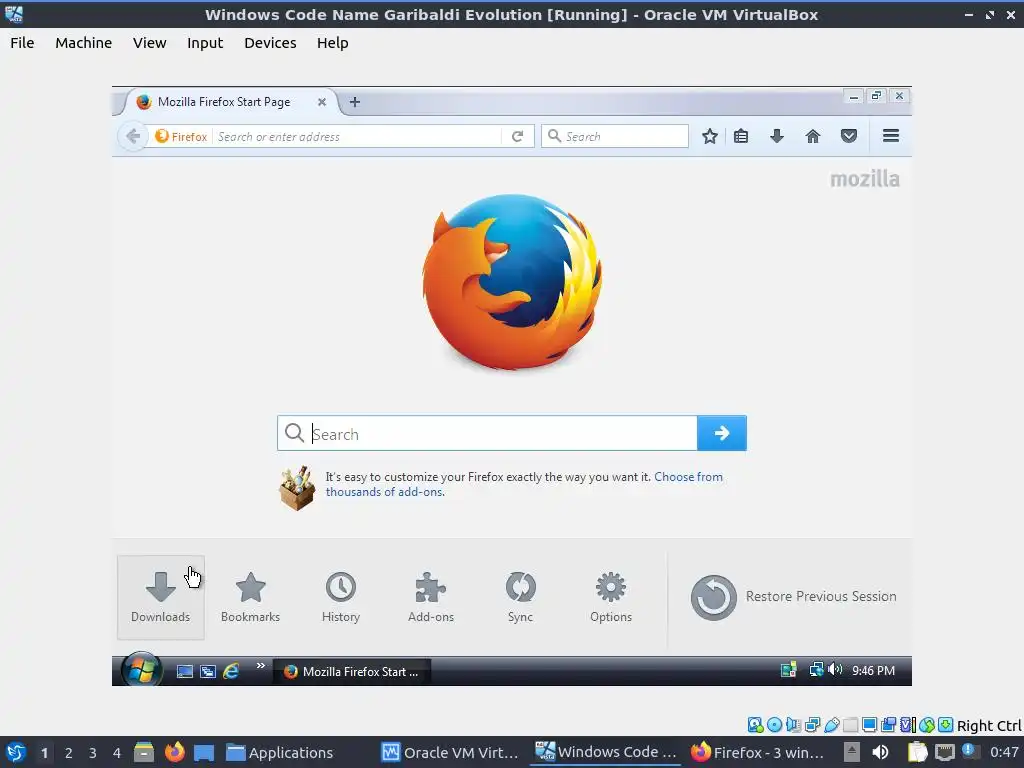The width and height of the screenshot is (1024, 768).
Task: Click the home icon in Firefox toolbar
Action: pyautogui.click(x=812, y=136)
